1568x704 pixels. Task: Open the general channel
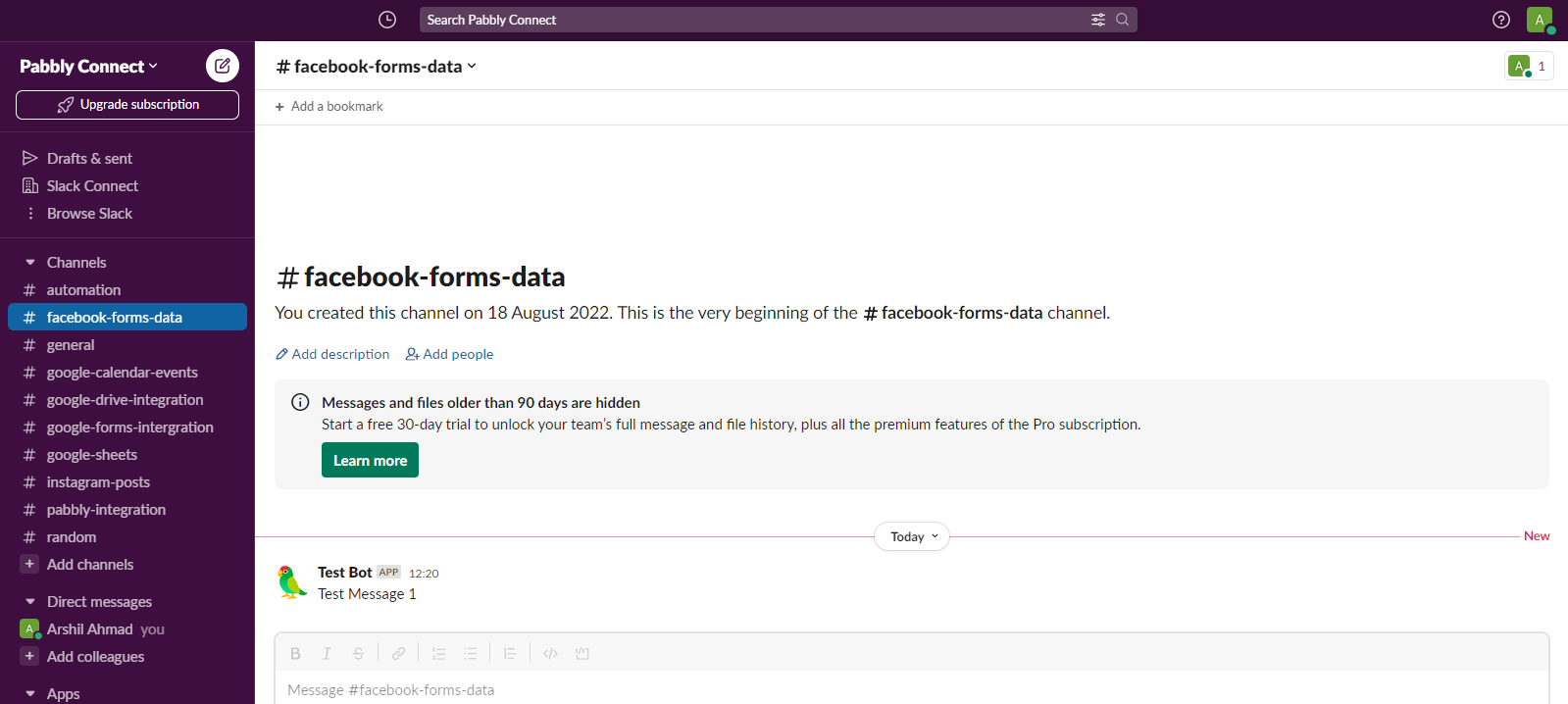click(127, 344)
